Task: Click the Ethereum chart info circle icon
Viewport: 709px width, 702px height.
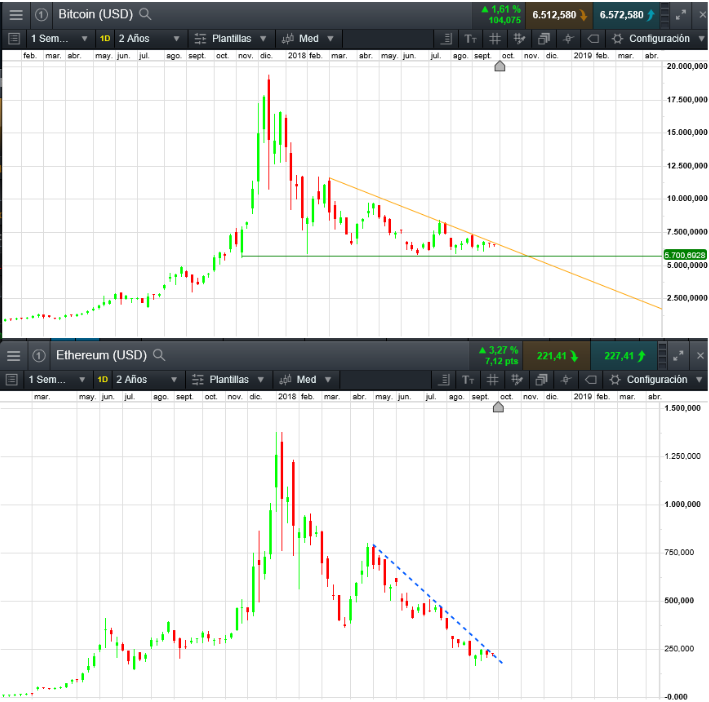Action: pyautogui.click(x=39, y=356)
